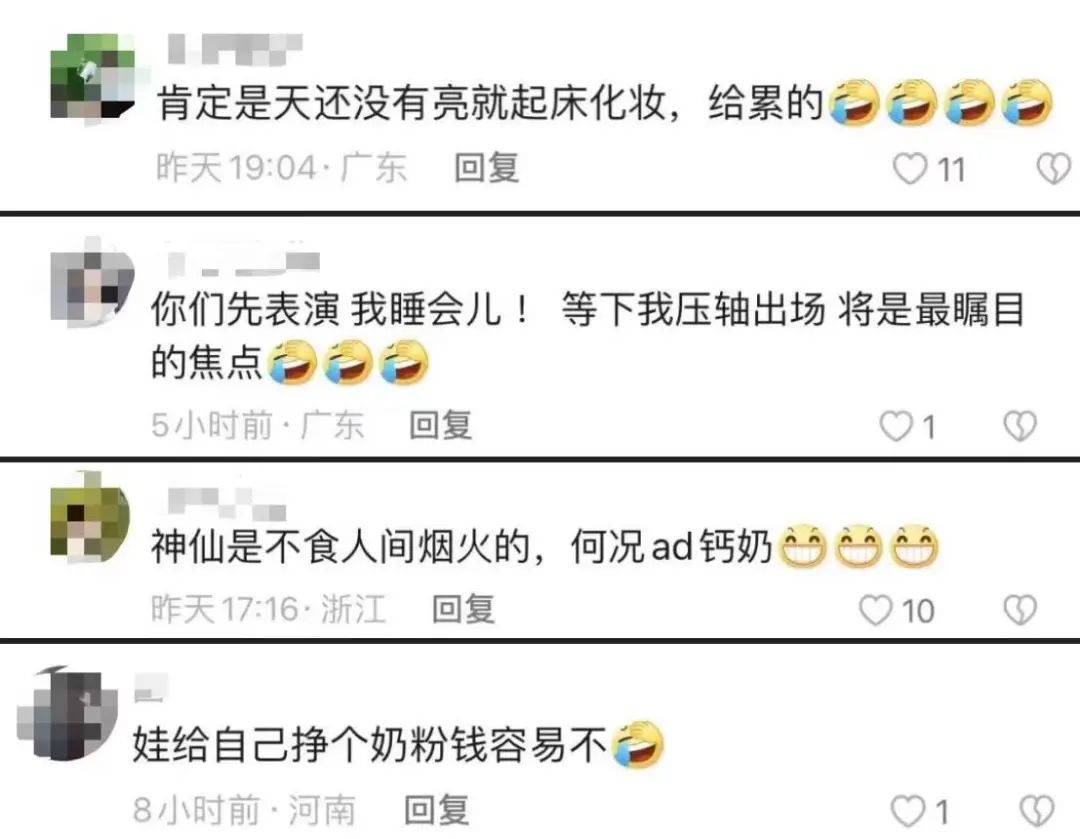The image size is (1080, 839).
Task: Select the comment text 娃给自己挣个奶粉钱容易不
Action: tap(369, 745)
